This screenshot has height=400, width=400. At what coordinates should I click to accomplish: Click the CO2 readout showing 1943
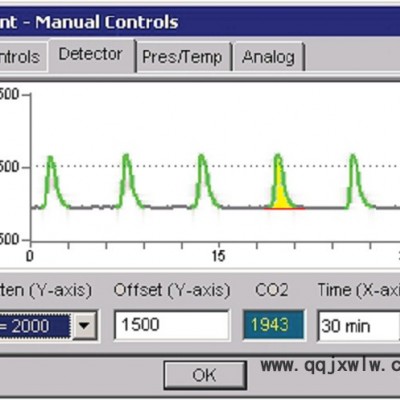coord(273,325)
